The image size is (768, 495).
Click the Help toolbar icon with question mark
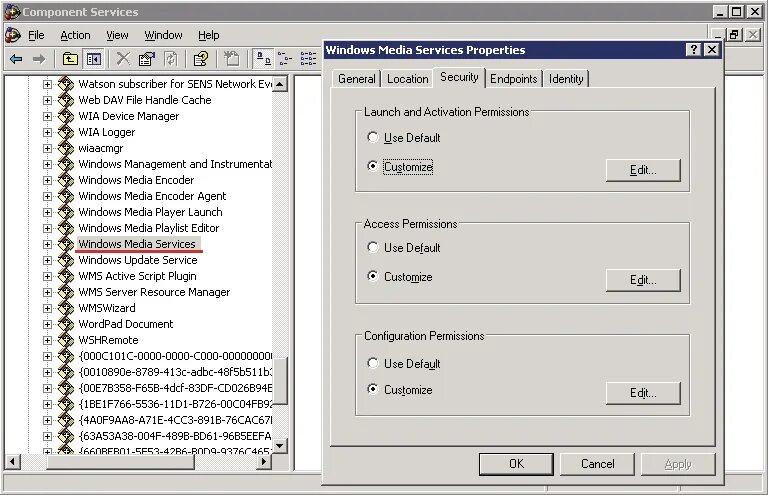[201, 59]
